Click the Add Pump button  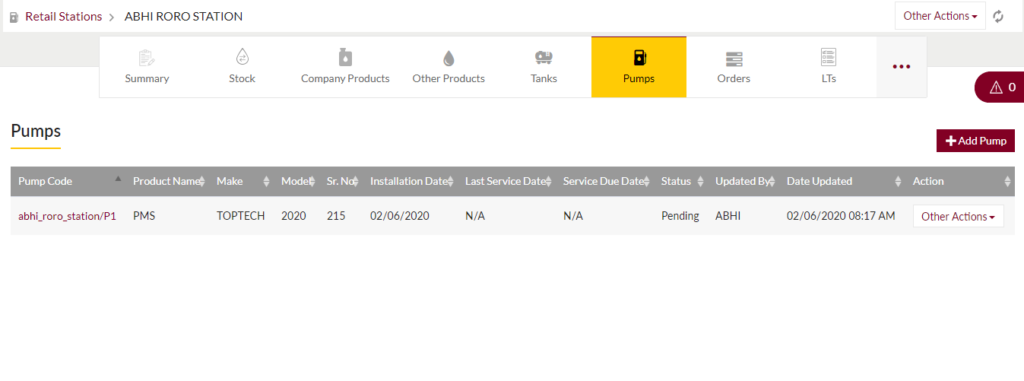point(976,141)
